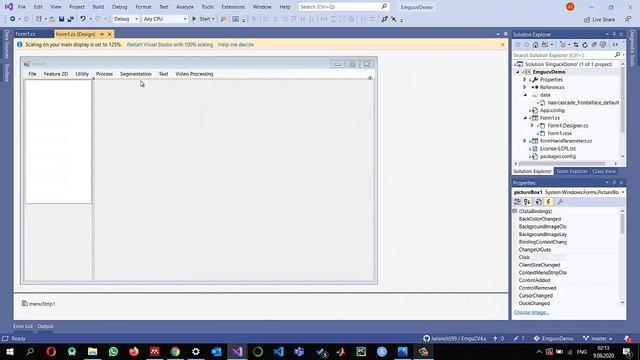Dismiss the scaling notification bar
Image resolution: width=640 pixels, height=360 pixels.
coord(502,44)
